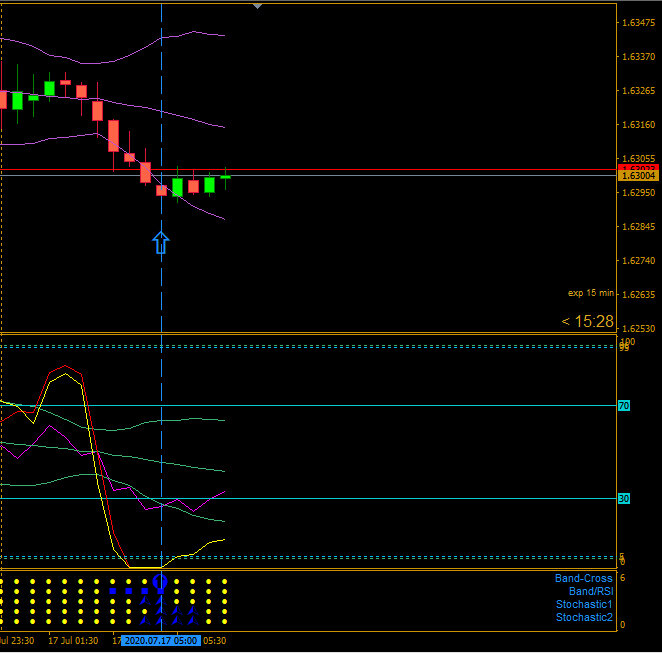
Task: Click the 1.62845 price scale value
Action: [x=638, y=227]
